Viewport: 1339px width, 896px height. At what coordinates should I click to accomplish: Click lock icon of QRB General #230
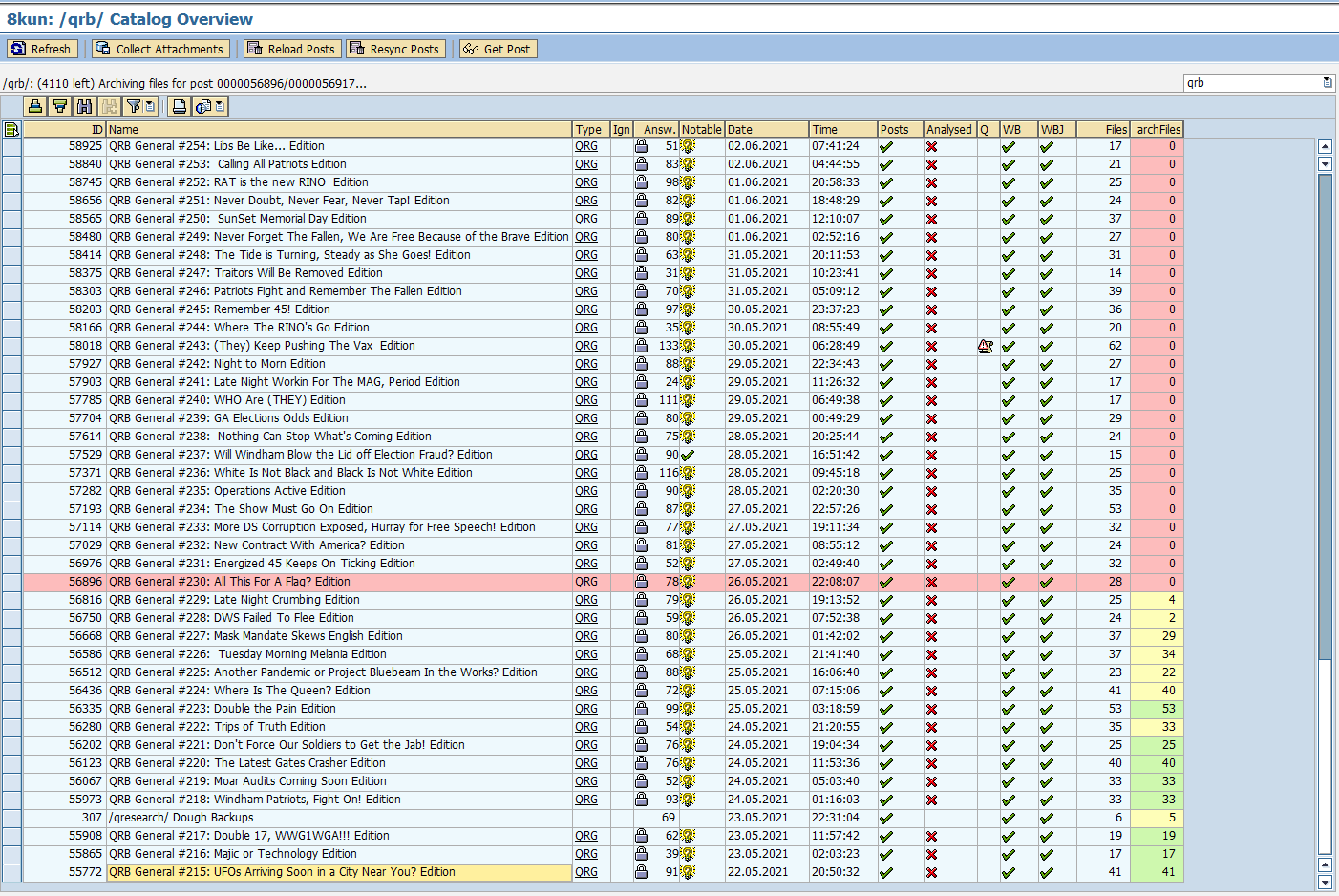[641, 582]
